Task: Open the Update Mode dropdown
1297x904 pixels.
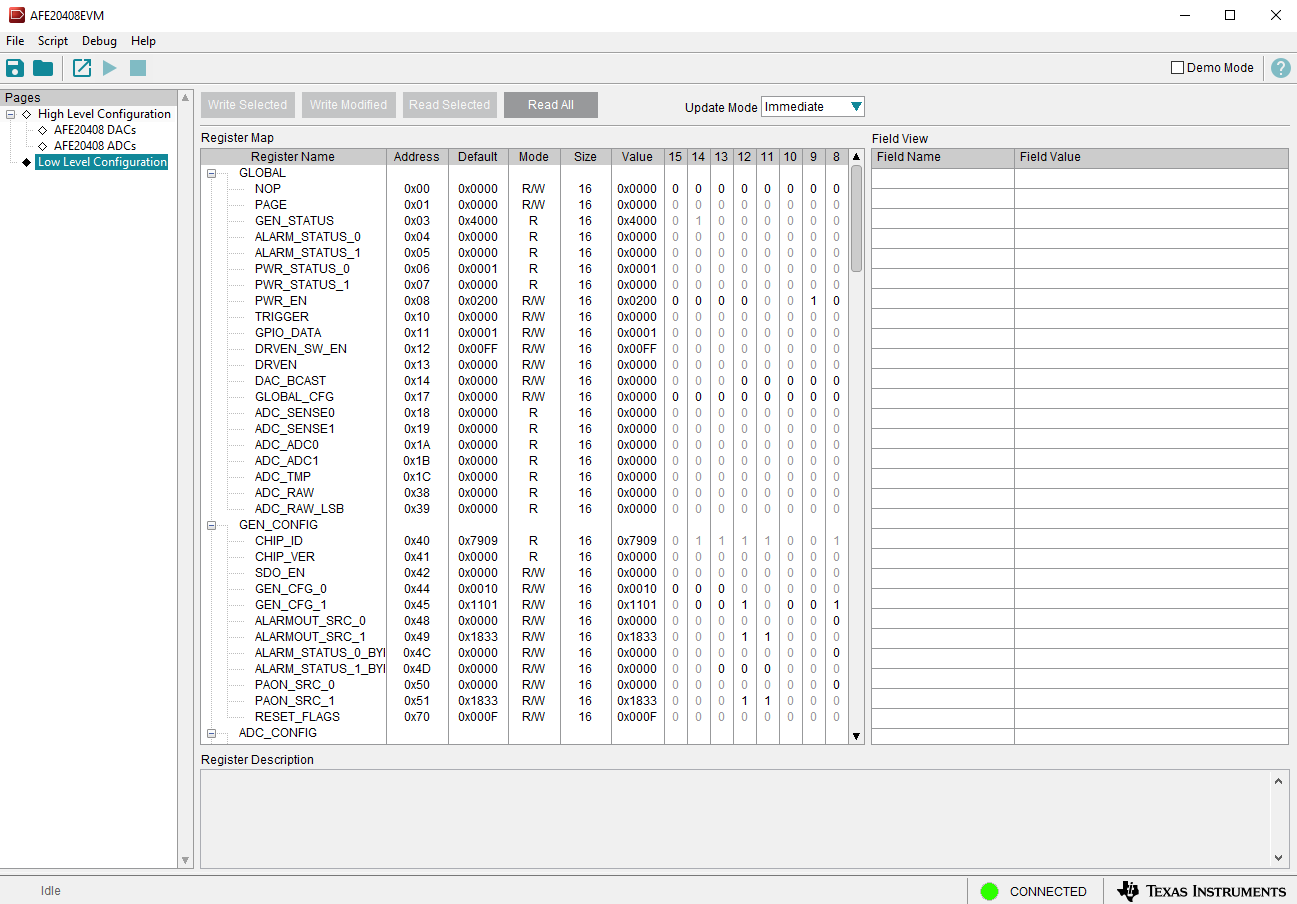Action: click(x=812, y=107)
